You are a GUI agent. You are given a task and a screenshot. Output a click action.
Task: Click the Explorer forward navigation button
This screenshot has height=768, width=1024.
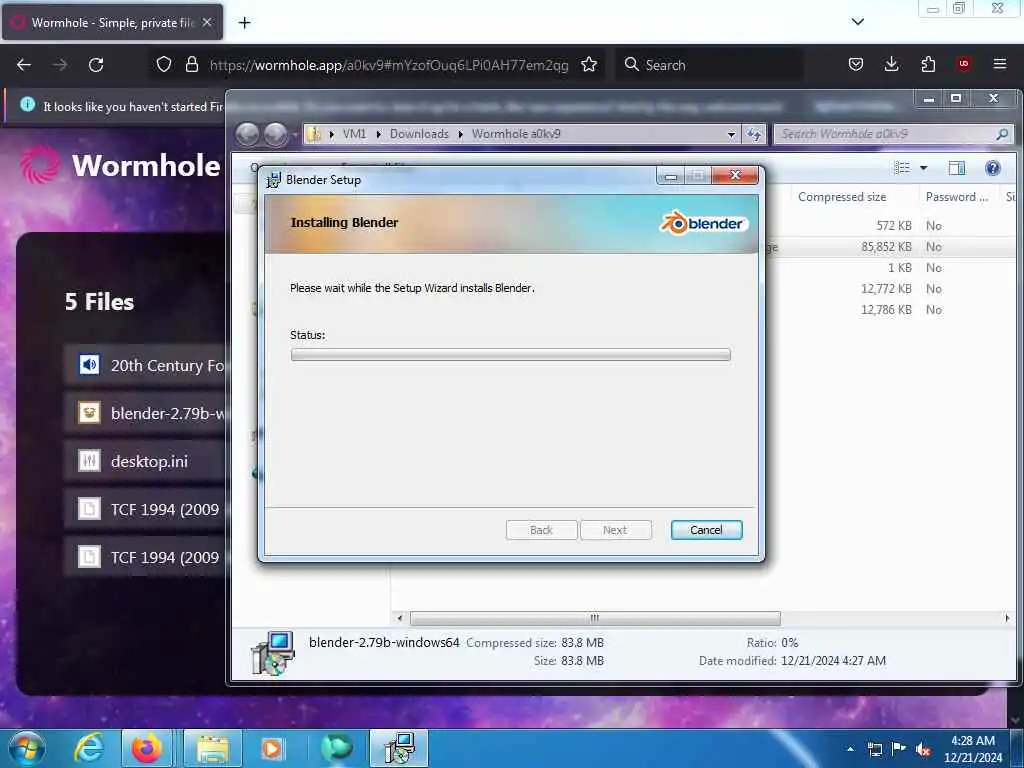point(276,135)
